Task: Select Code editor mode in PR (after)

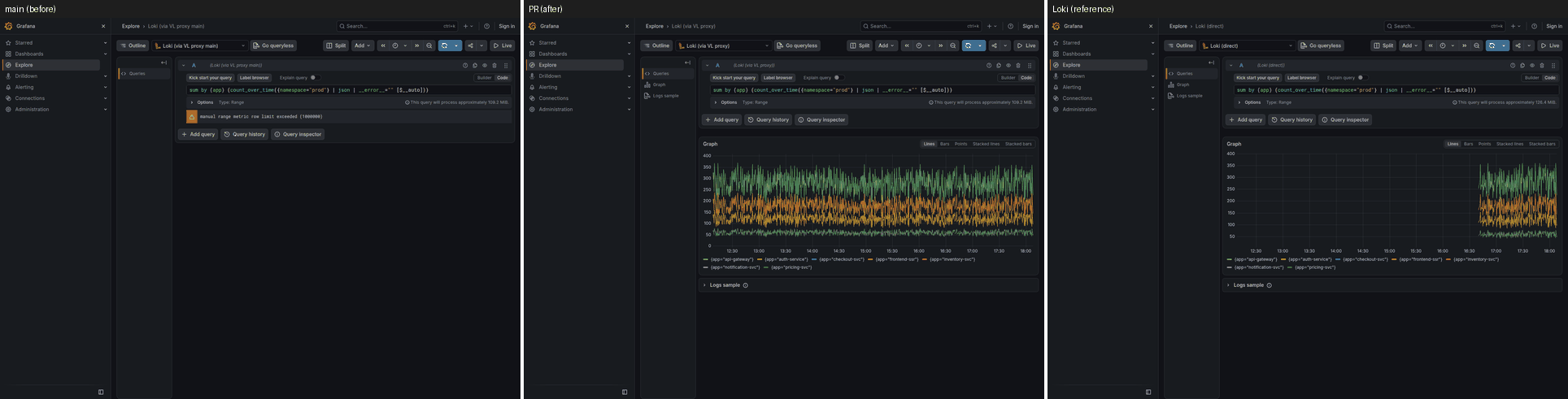Action: point(1026,78)
